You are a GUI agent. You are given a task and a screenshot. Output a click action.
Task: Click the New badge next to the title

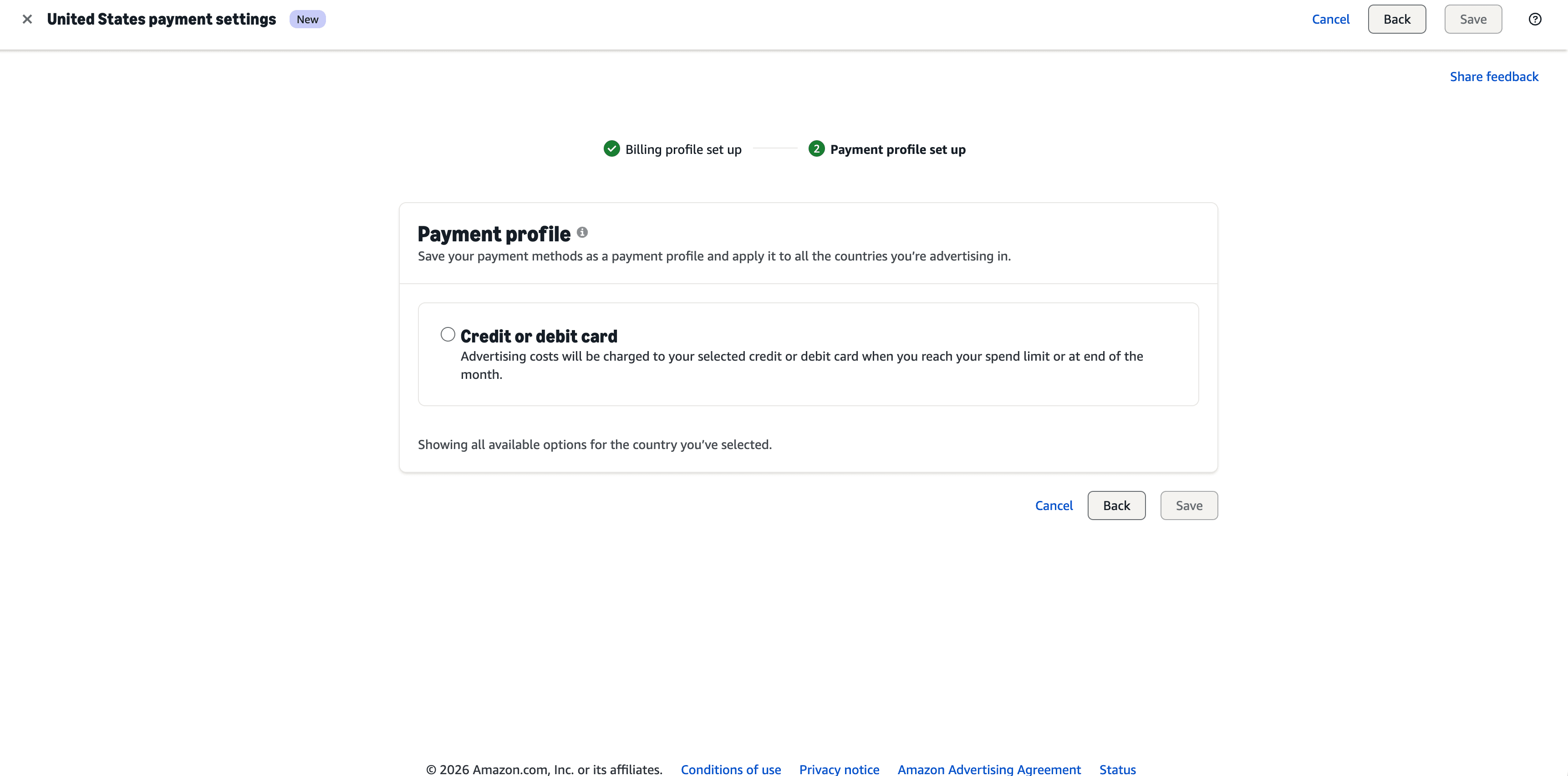click(307, 19)
